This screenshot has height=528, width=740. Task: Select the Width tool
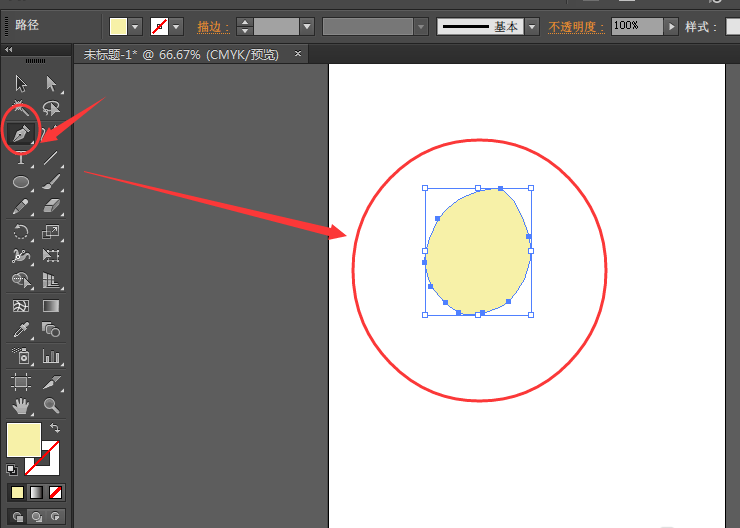click(21, 256)
